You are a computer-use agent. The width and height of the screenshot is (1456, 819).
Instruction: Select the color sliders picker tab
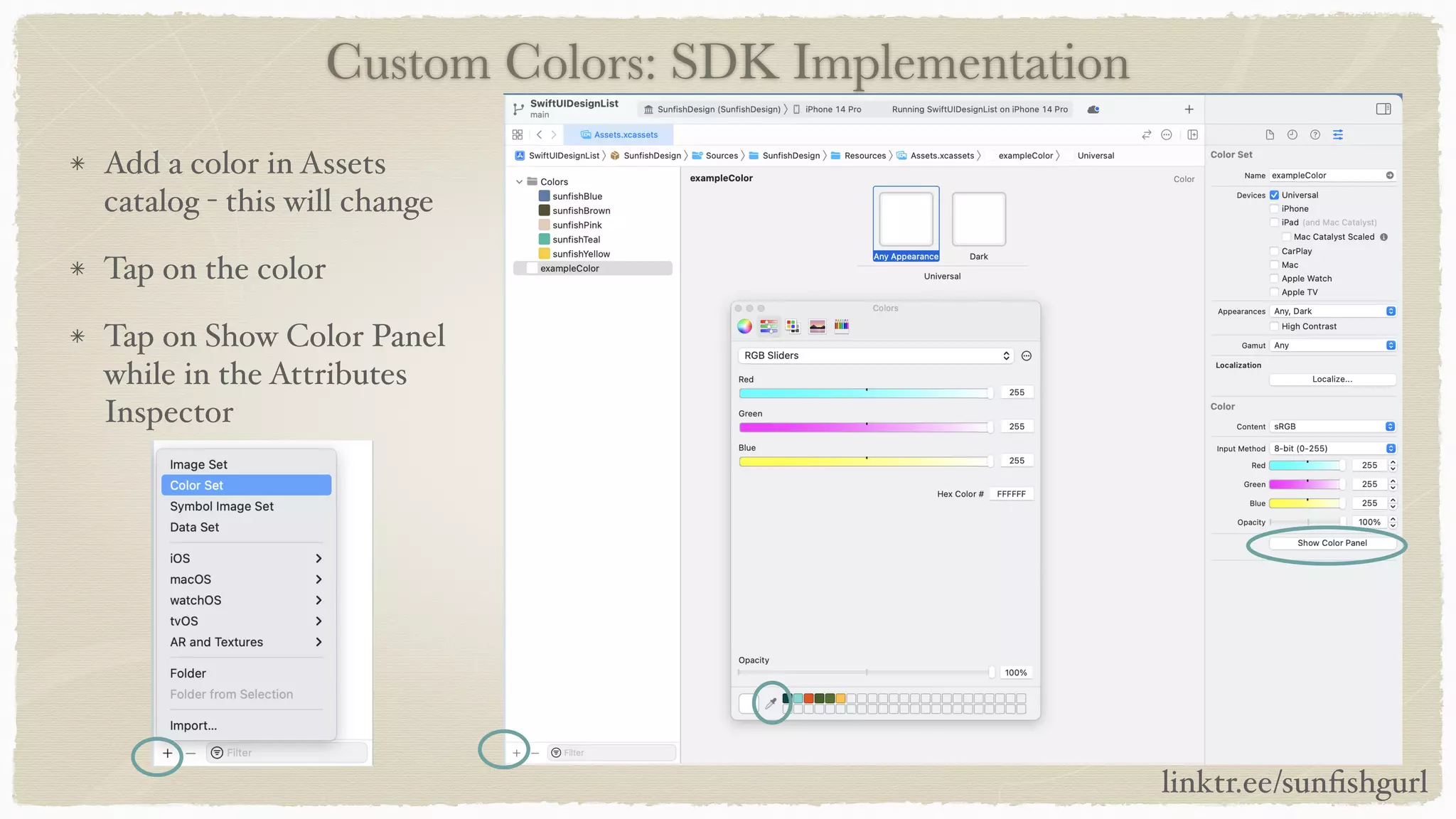click(769, 326)
